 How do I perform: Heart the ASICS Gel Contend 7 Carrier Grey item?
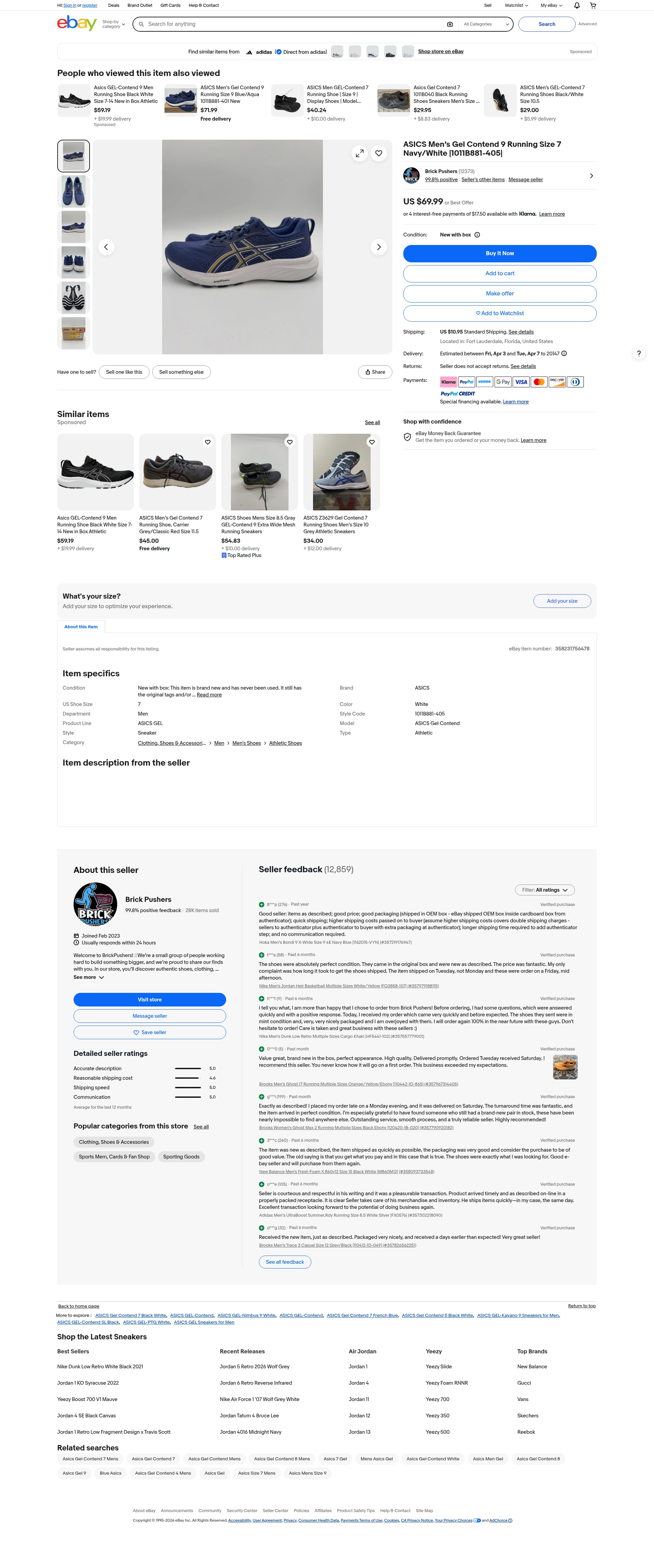click(x=207, y=442)
